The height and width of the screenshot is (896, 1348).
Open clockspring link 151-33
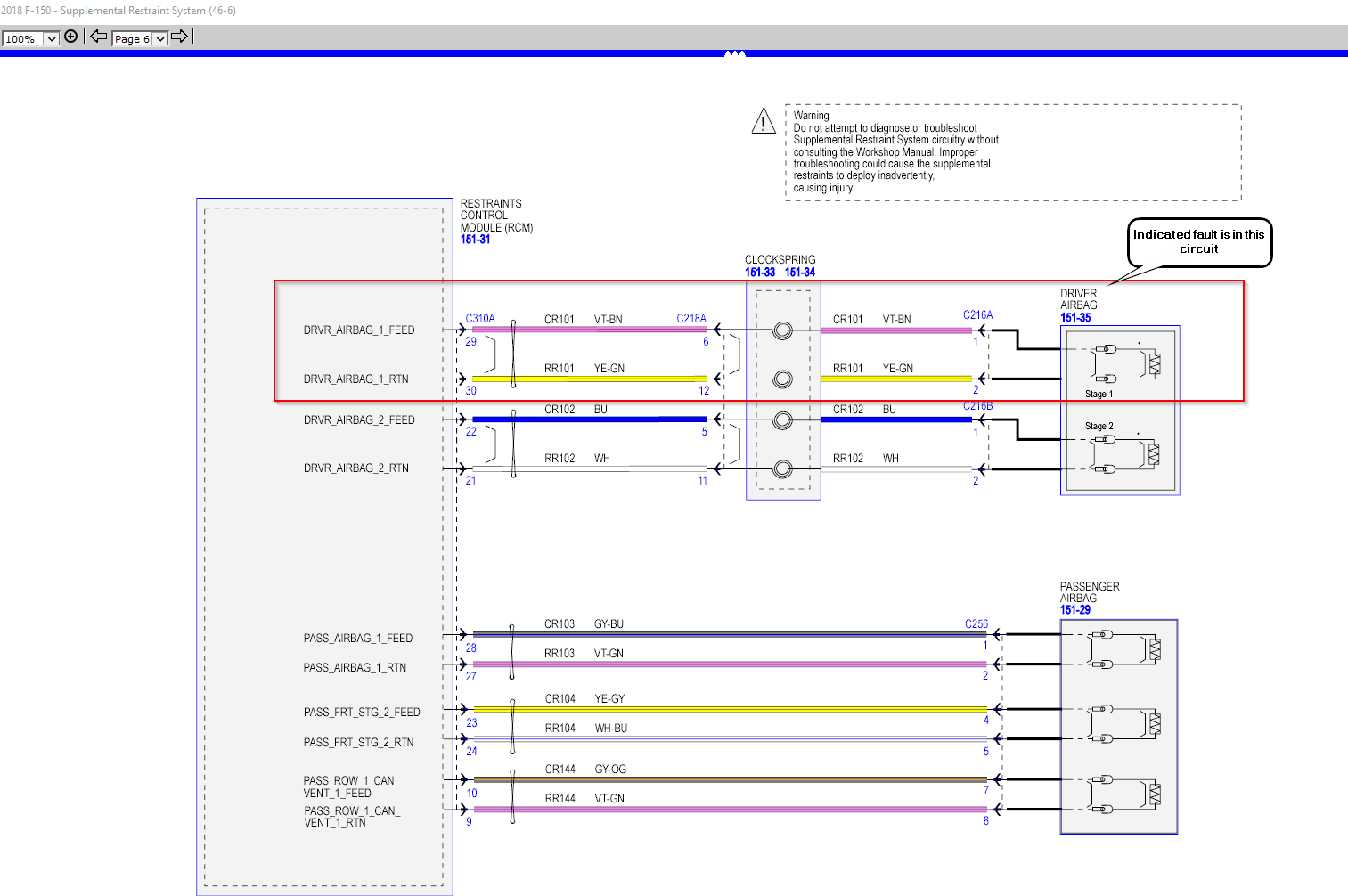tap(760, 273)
